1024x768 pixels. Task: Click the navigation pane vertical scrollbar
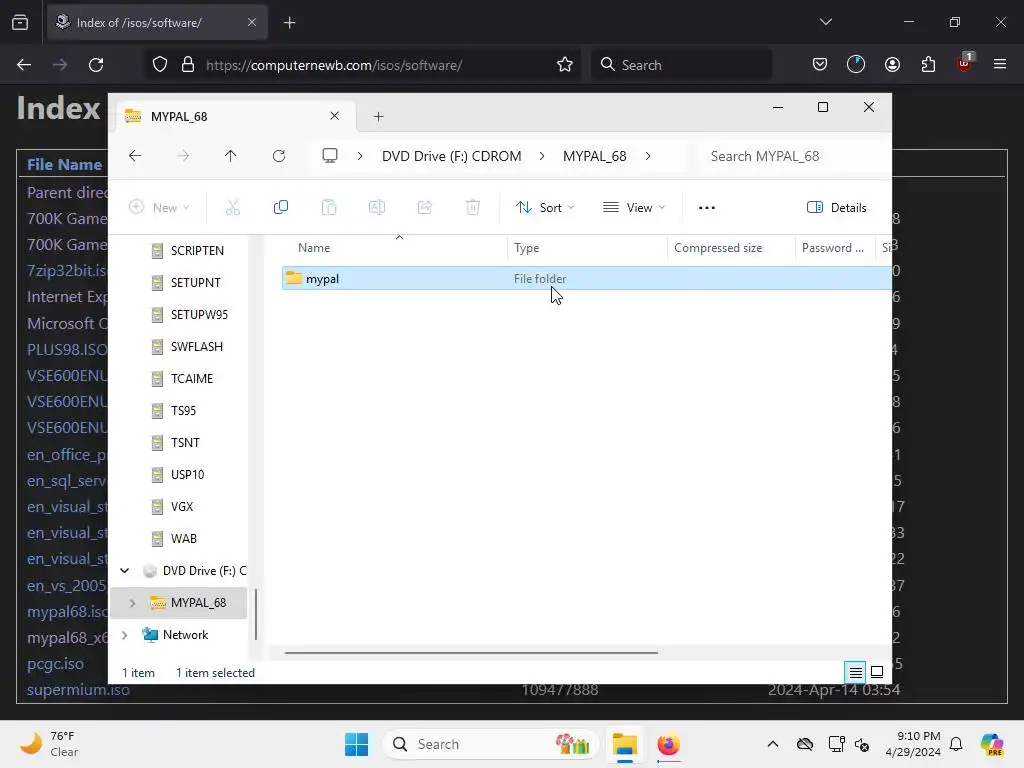[x=256, y=615]
